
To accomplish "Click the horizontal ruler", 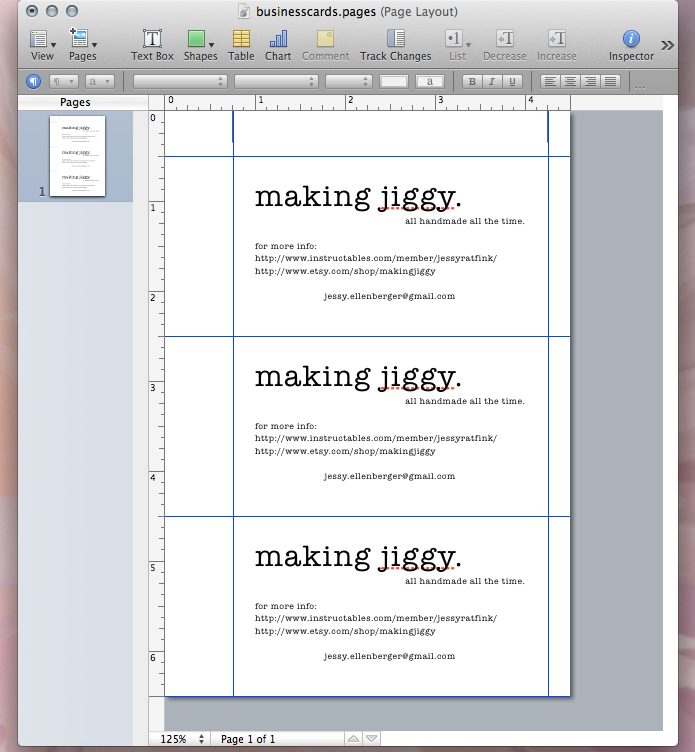I will (x=367, y=103).
